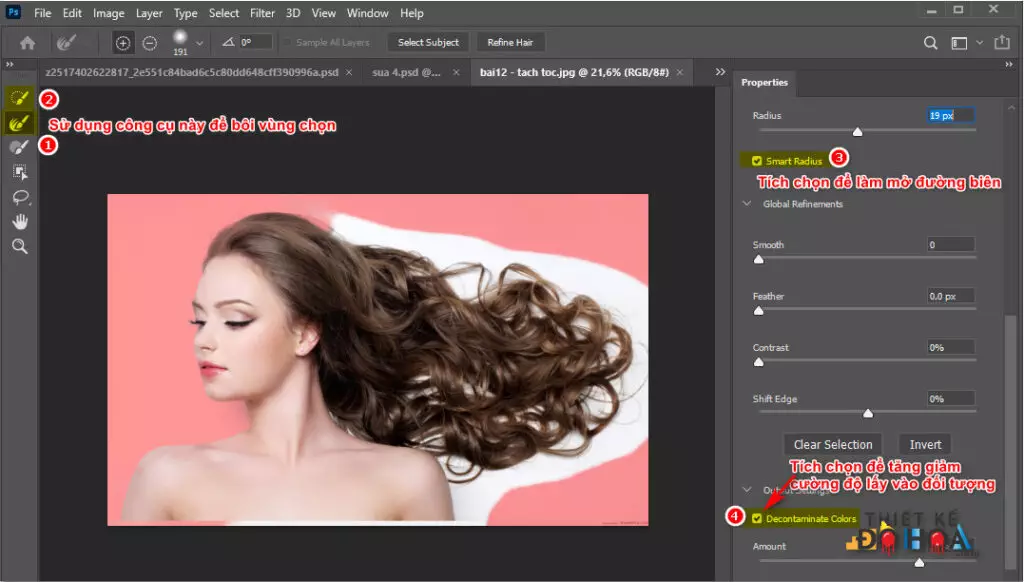
Task: Collapse the Output Settings section
Action: point(746,489)
